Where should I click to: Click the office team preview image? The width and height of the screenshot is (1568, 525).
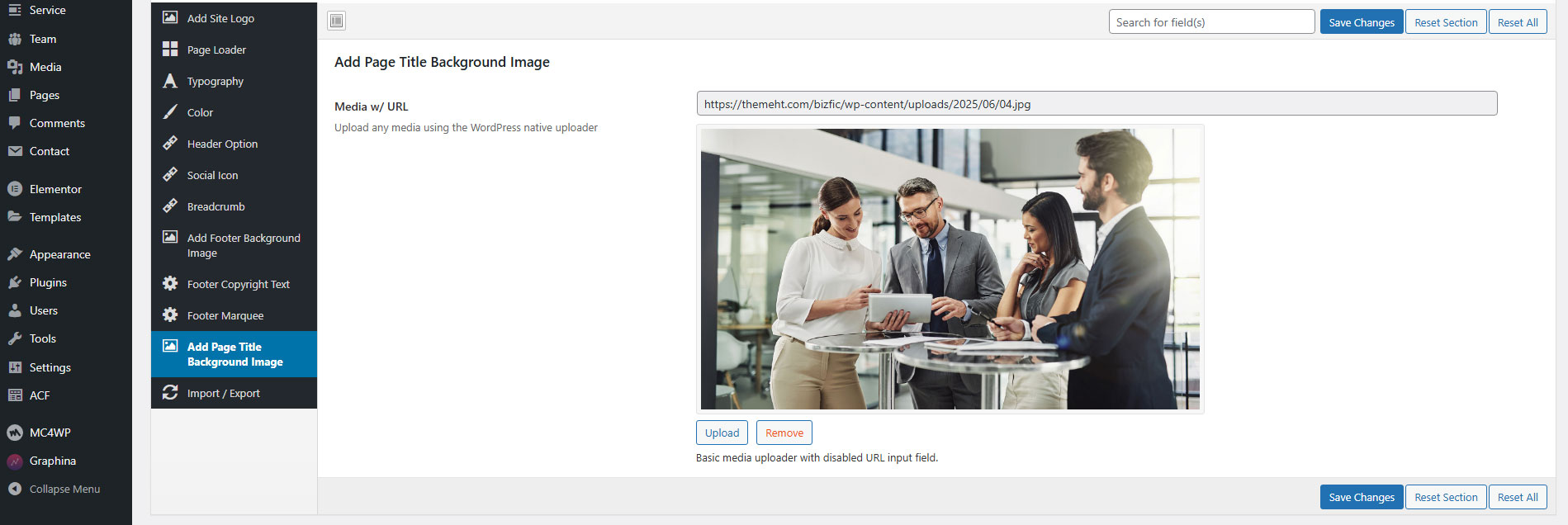[x=950, y=269]
